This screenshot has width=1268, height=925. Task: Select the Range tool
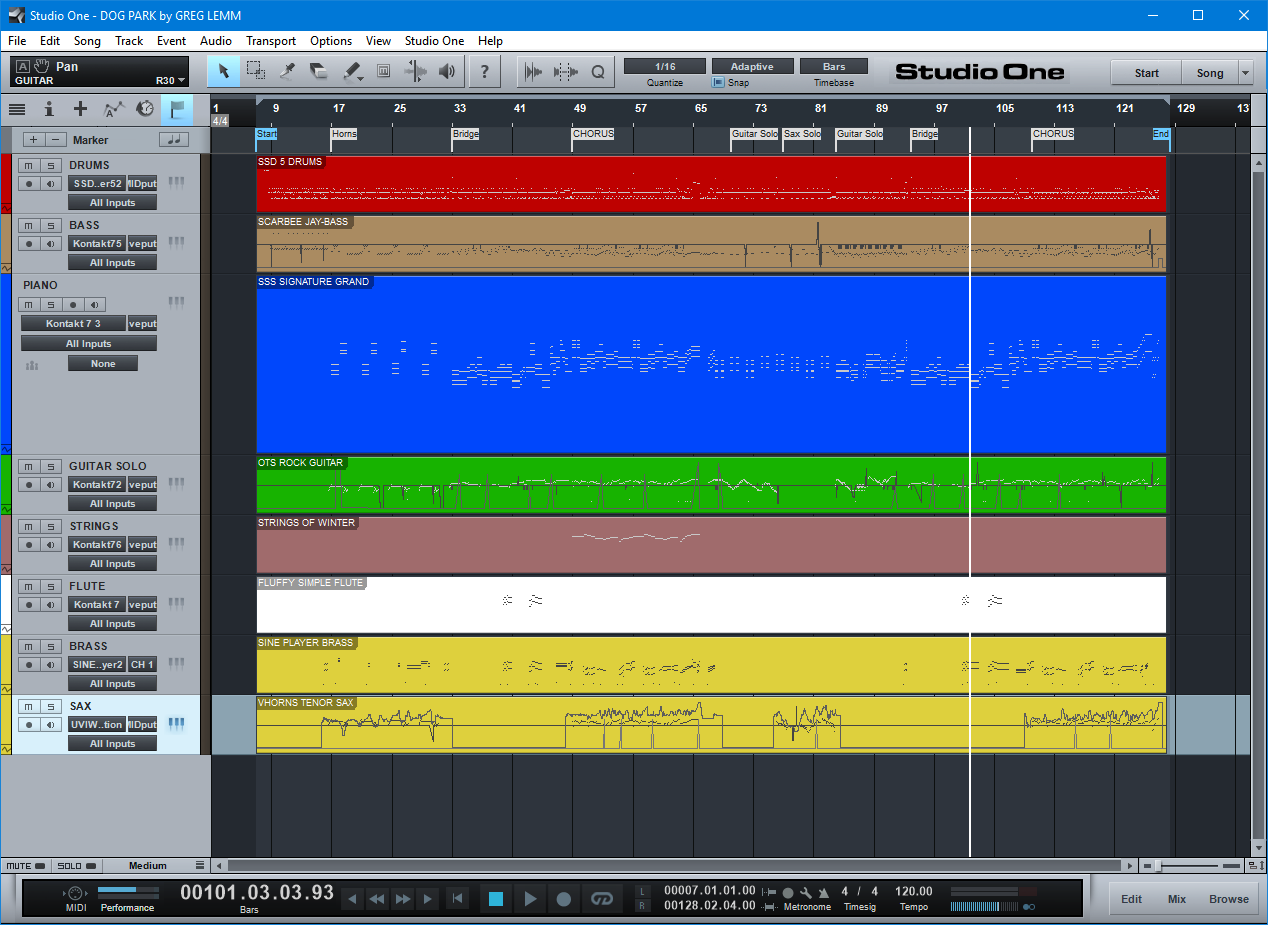point(256,71)
